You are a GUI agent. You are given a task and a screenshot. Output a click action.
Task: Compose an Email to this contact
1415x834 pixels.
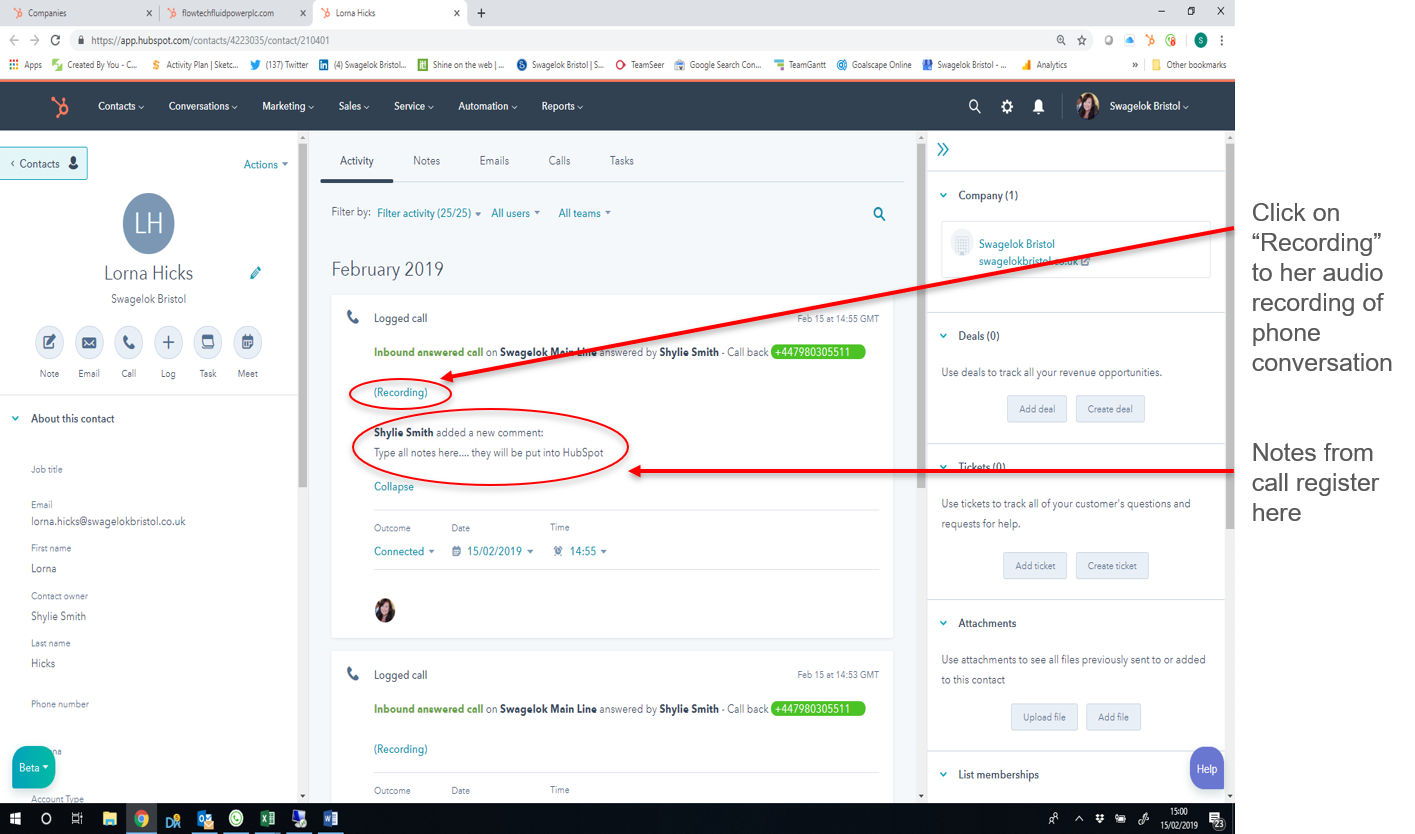click(x=89, y=342)
